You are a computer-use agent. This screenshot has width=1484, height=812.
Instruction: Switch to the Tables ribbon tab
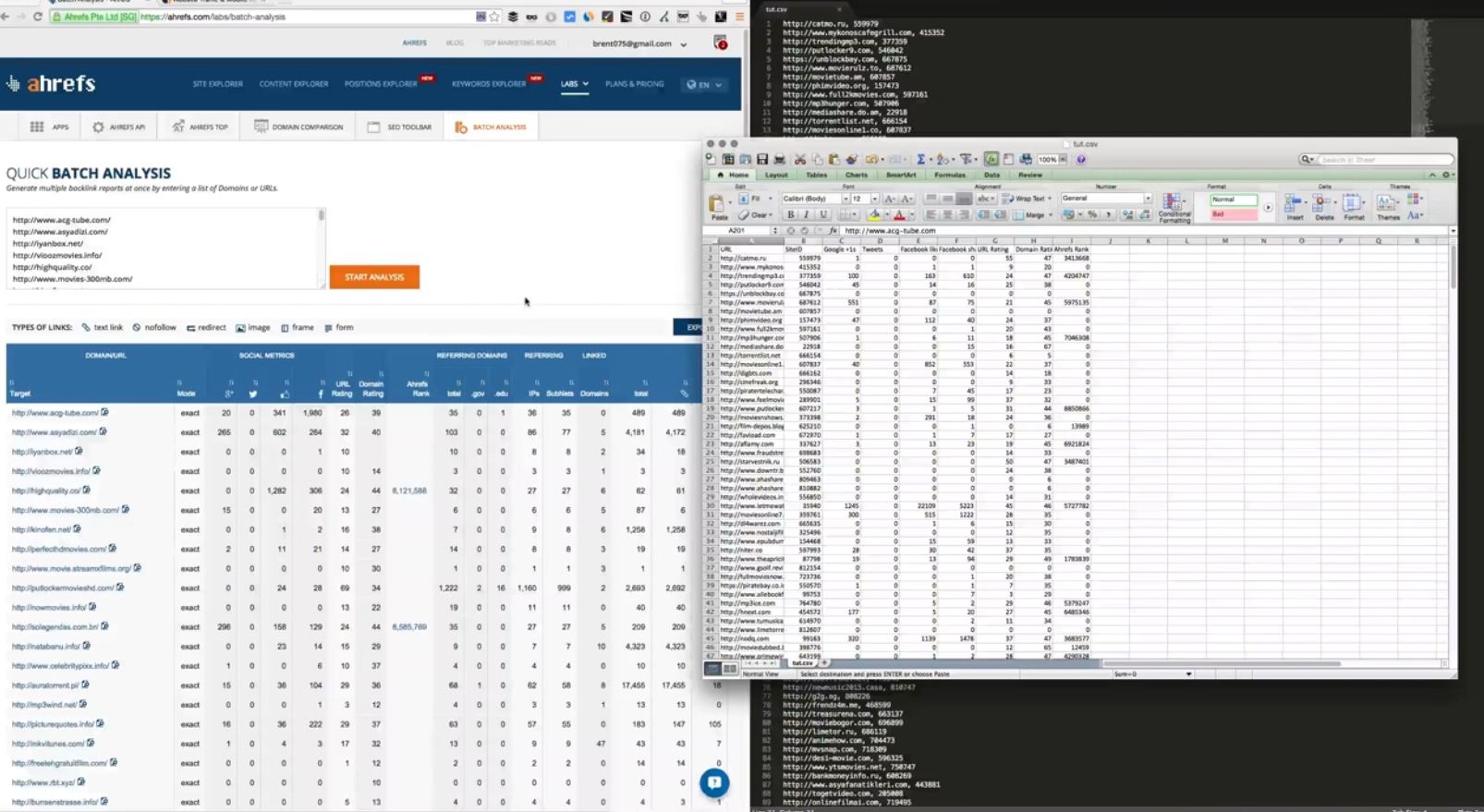[816, 175]
